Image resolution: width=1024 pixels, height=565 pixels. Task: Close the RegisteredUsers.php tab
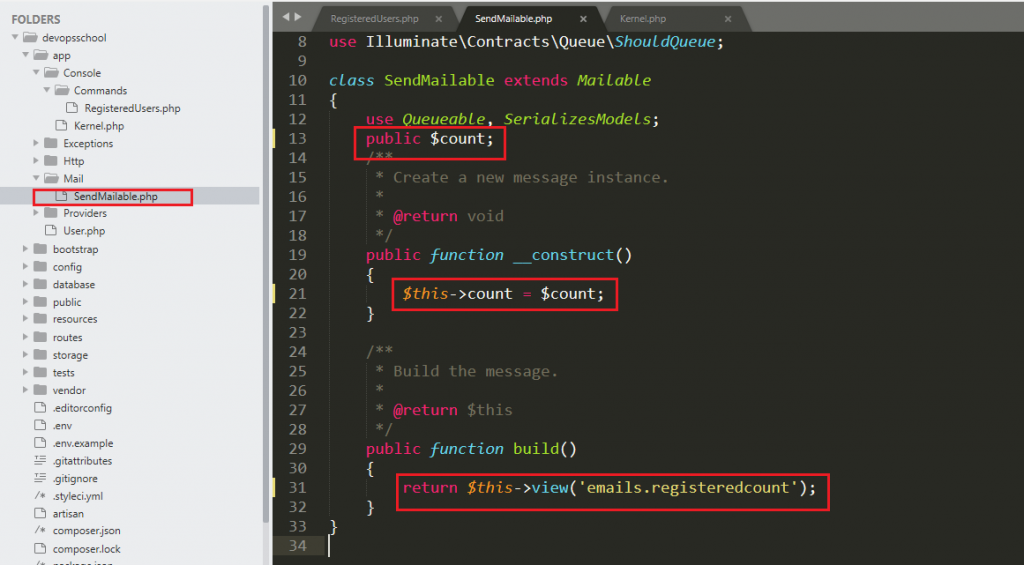point(440,18)
